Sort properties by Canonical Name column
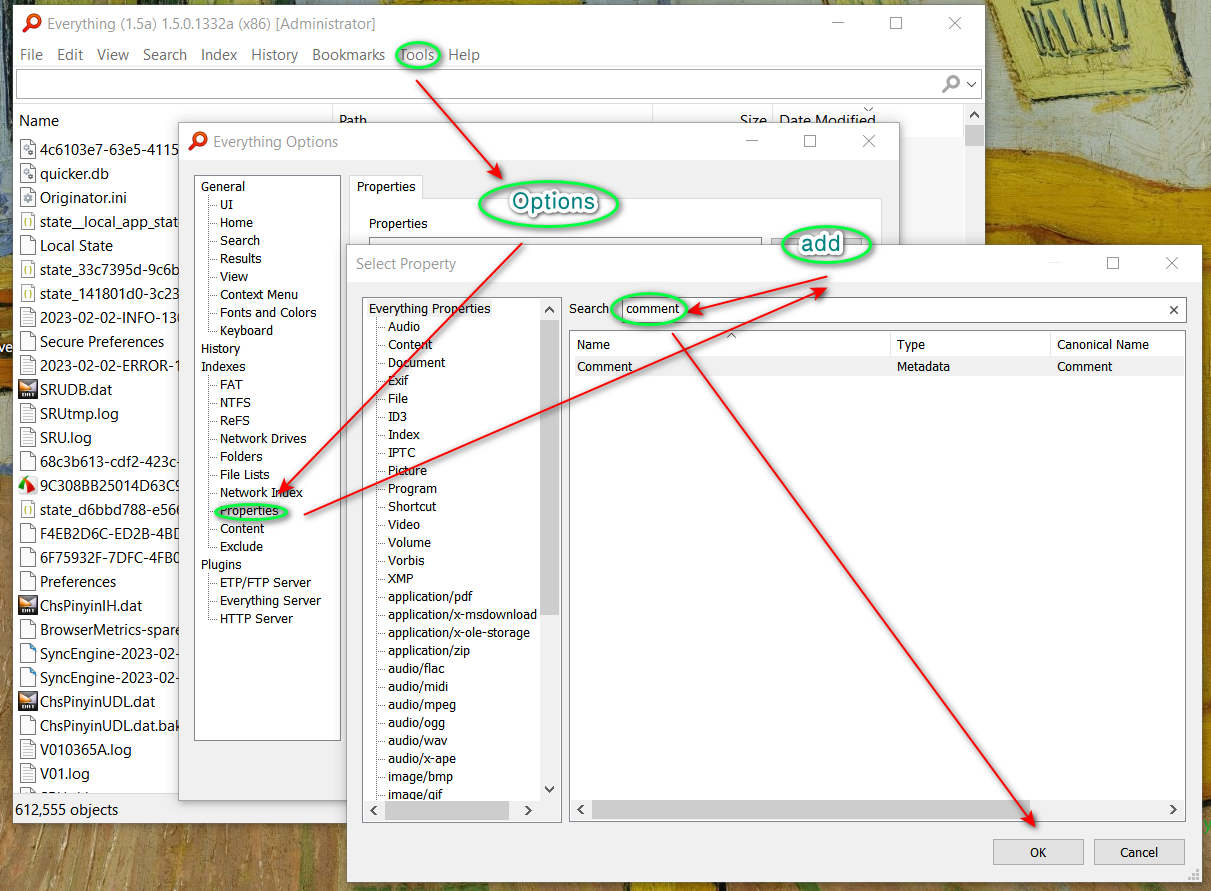1211x891 pixels. coord(1117,345)
